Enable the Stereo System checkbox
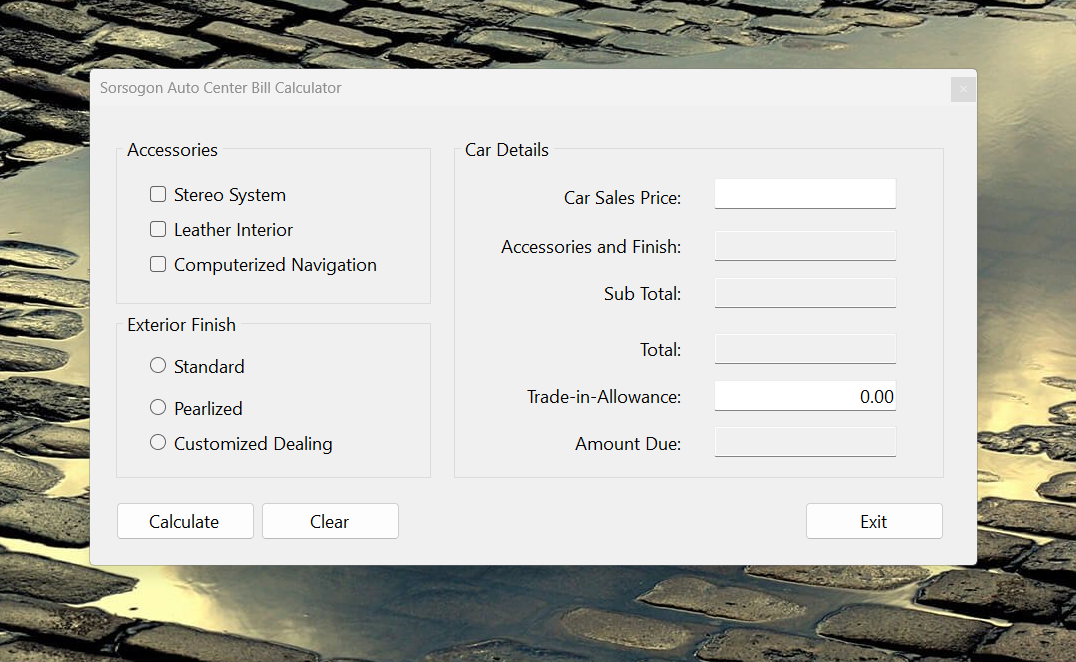 click(158, 195)
